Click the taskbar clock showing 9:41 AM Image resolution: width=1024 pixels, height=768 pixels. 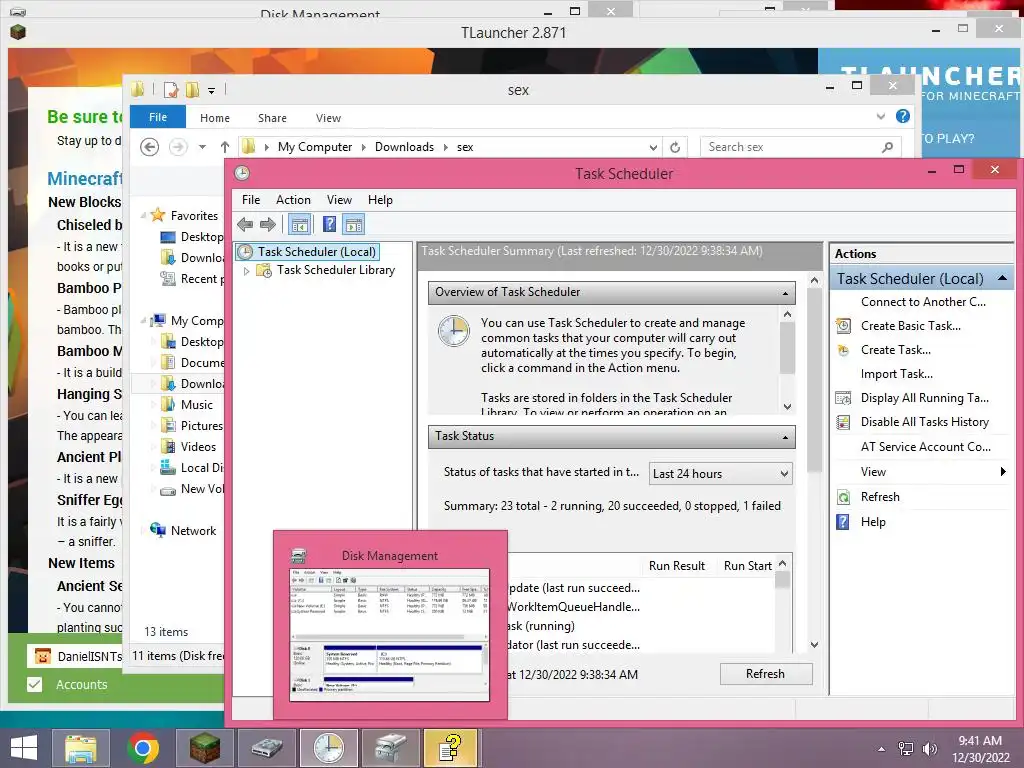980,749
